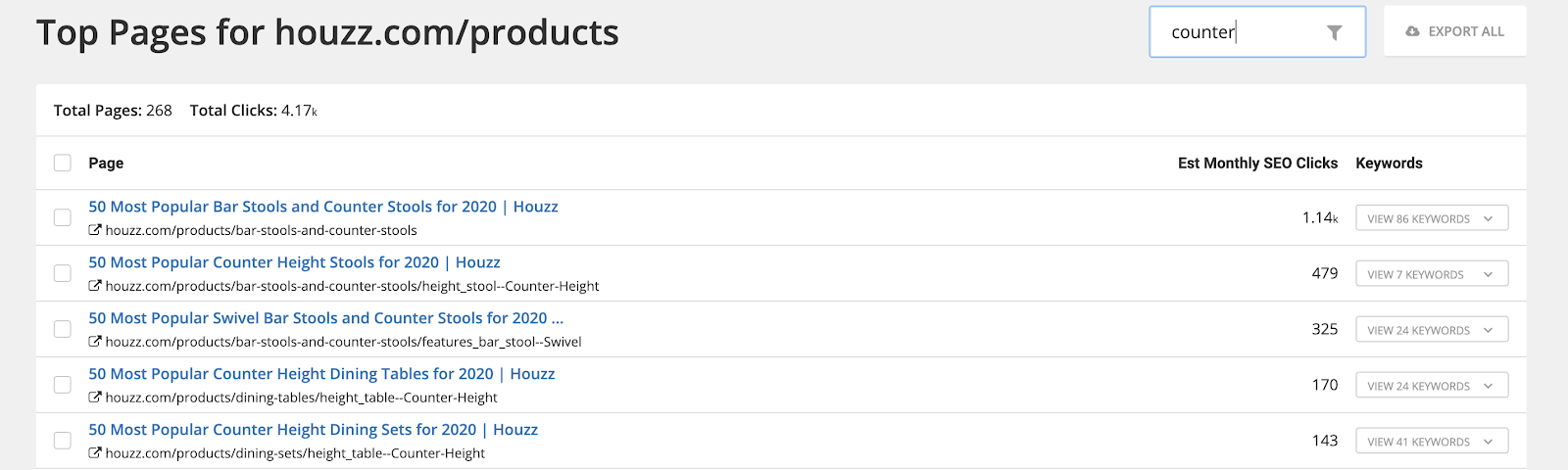Open external link icon for dining-tables Counter-Height URL
The image size is (1568, 470).
tap(95, 398)
